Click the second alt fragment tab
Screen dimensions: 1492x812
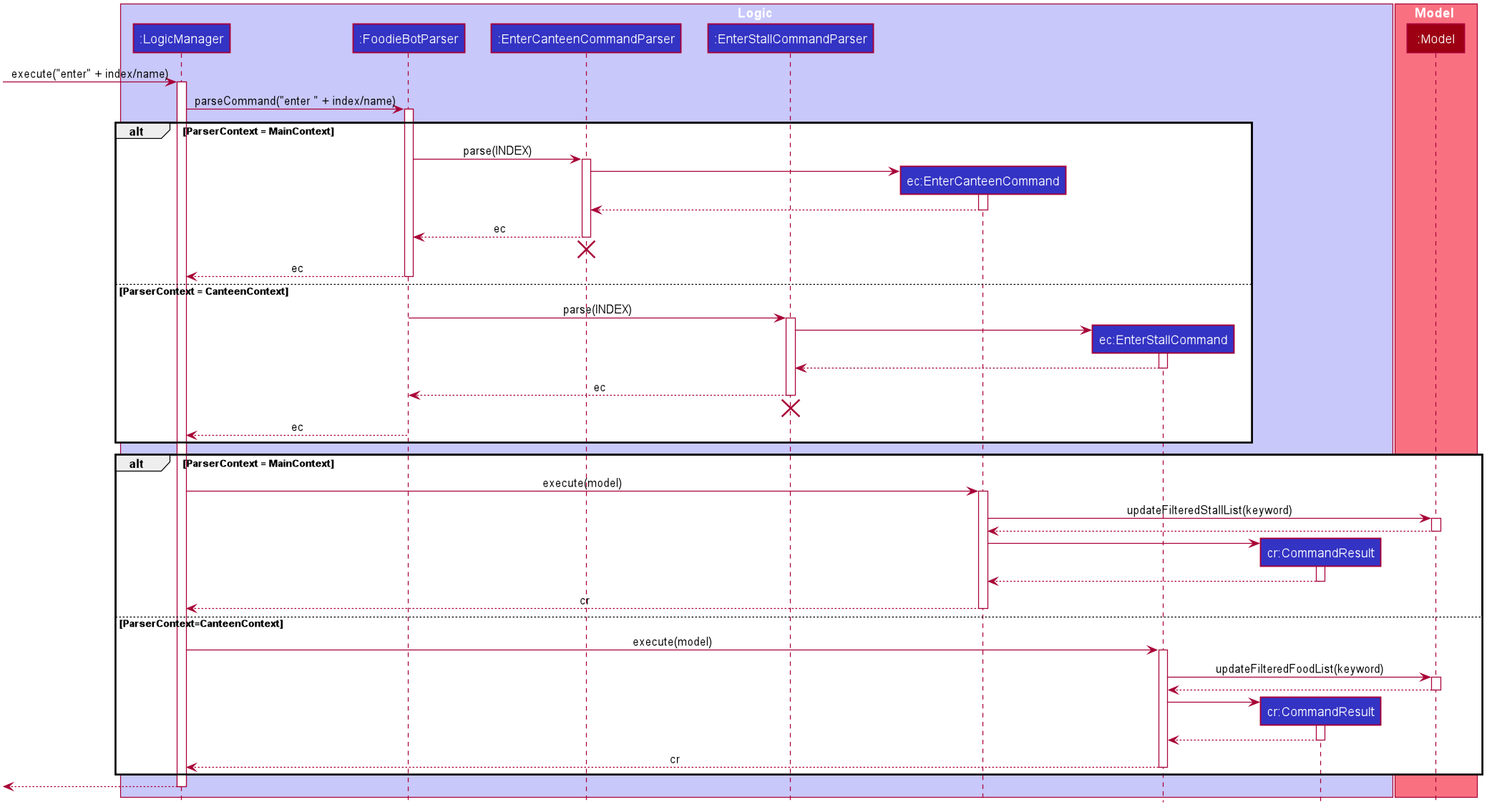coord(142,463)
